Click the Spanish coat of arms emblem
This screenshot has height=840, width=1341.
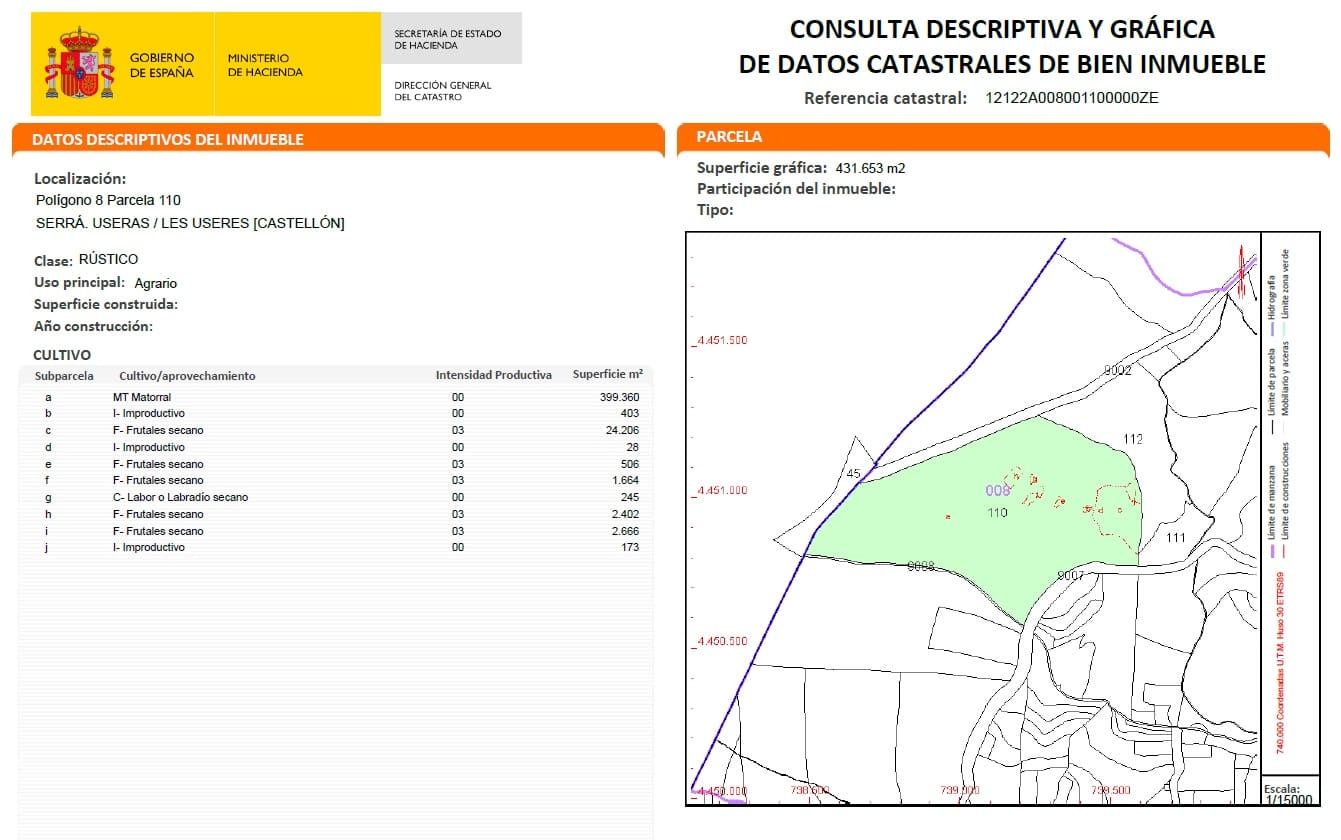pyautogui.click(x=80, y=64)
